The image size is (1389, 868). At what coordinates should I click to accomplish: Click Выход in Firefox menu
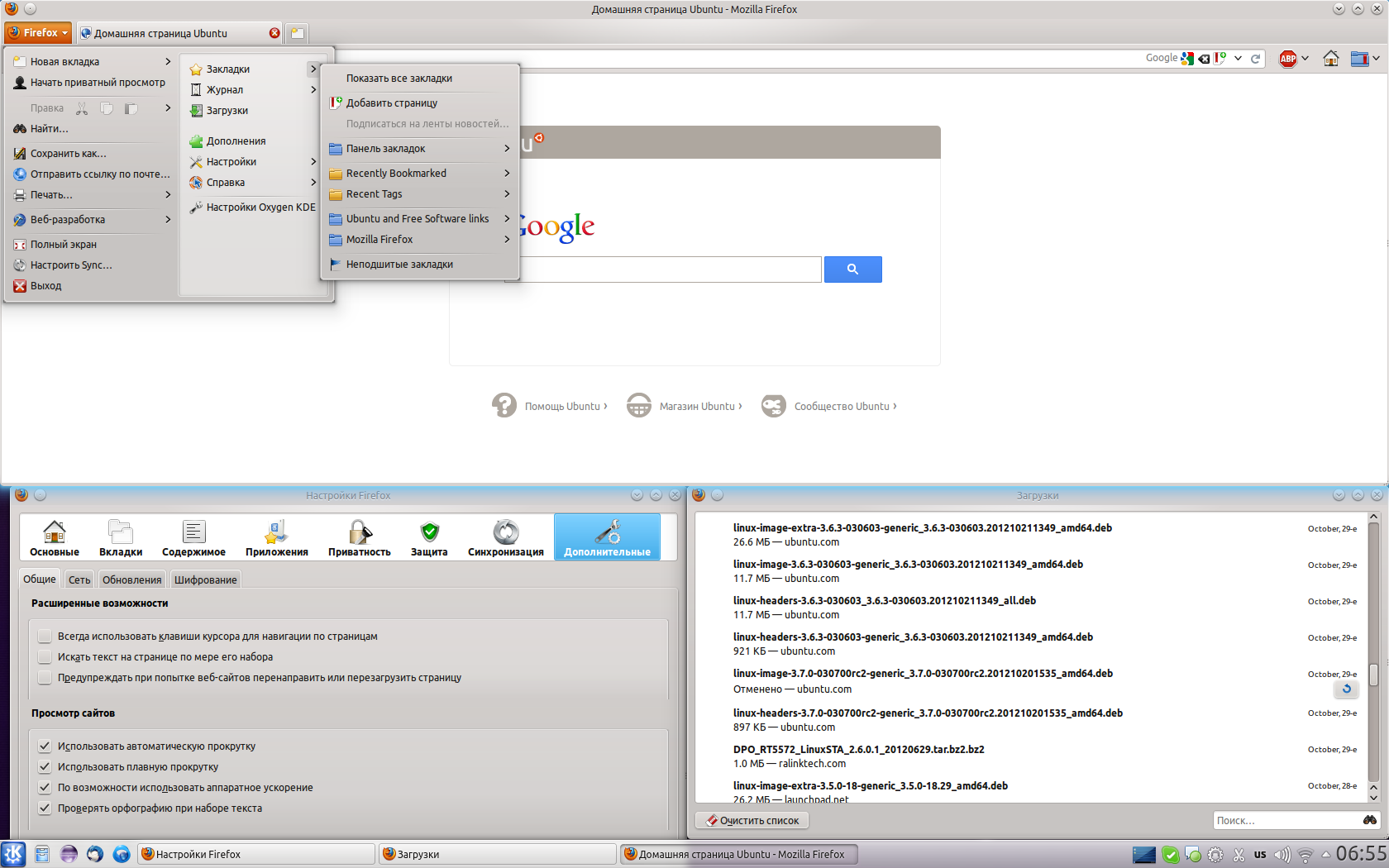tap(92, 286)
